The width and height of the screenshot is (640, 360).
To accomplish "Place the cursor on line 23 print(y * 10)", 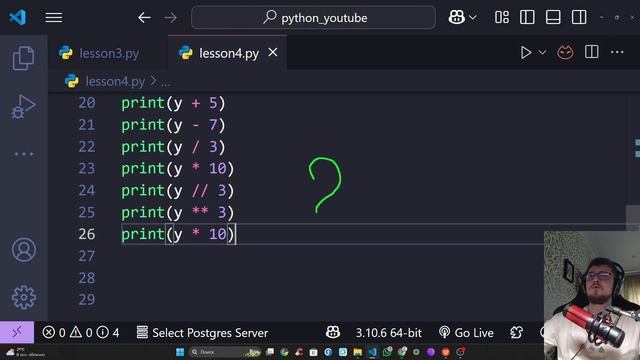I will [x=178, y=169].
